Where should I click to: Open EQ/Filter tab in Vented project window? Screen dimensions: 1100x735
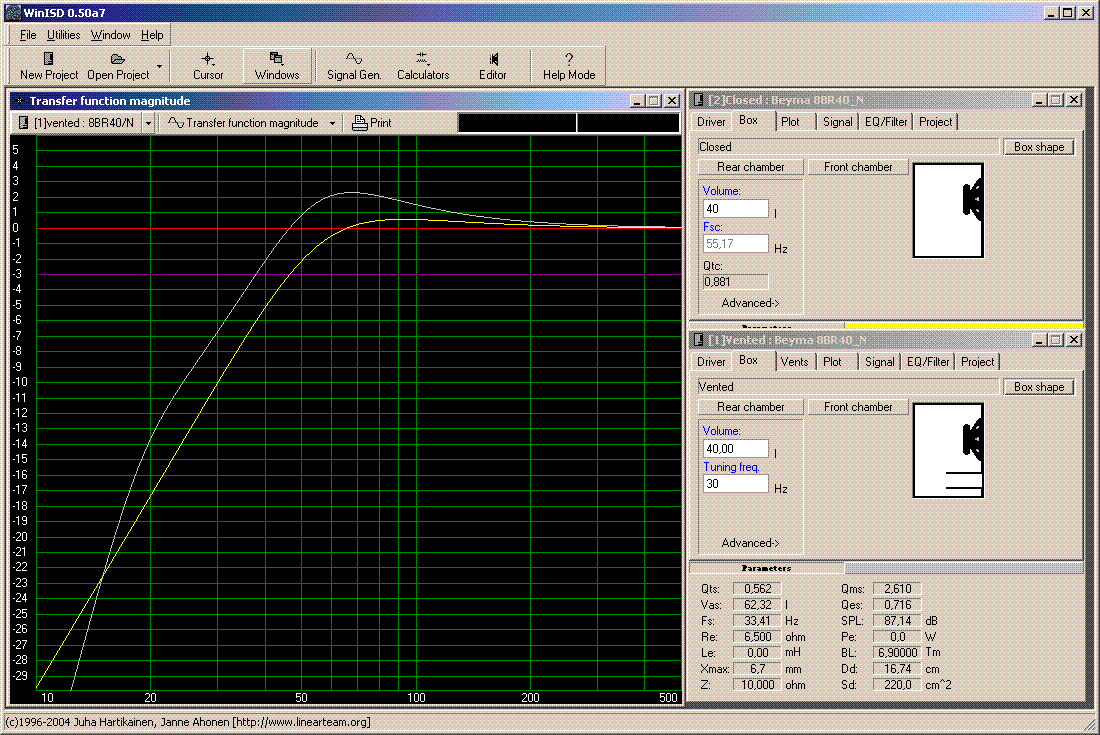pyautogui.click(x=927, y=362)
